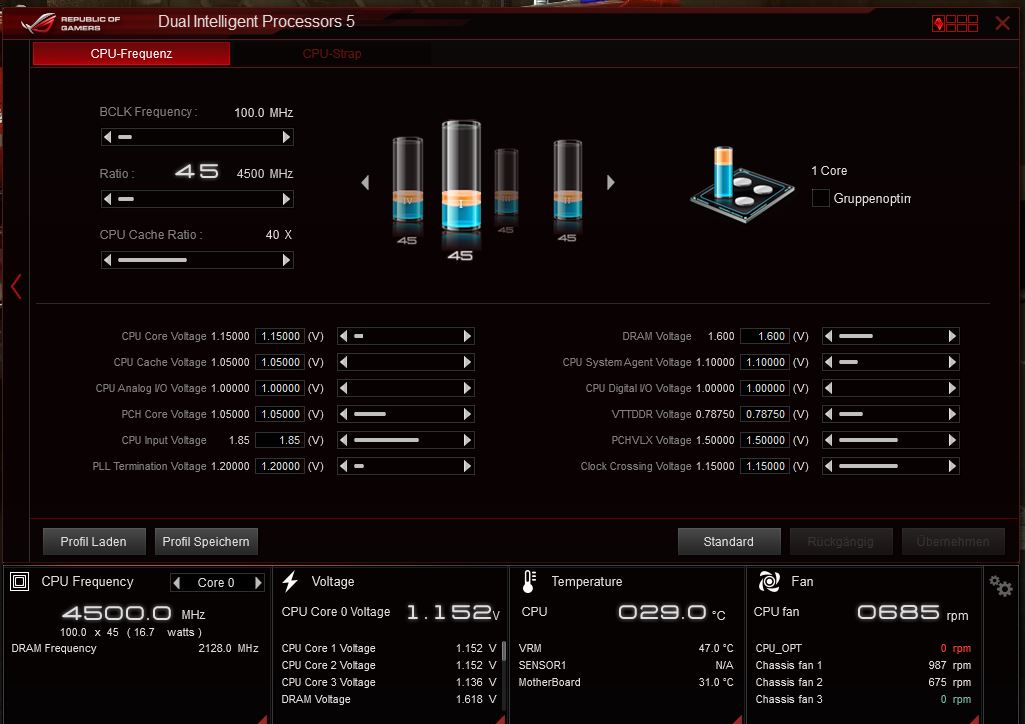
Task: Expand CPU Frequency panel corner triangle
Action: click(x=262, y=719)
